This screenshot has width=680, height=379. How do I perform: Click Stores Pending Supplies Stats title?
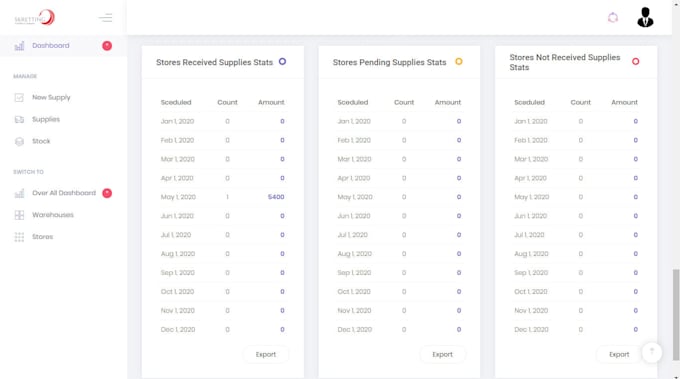(x=389, y=62)
